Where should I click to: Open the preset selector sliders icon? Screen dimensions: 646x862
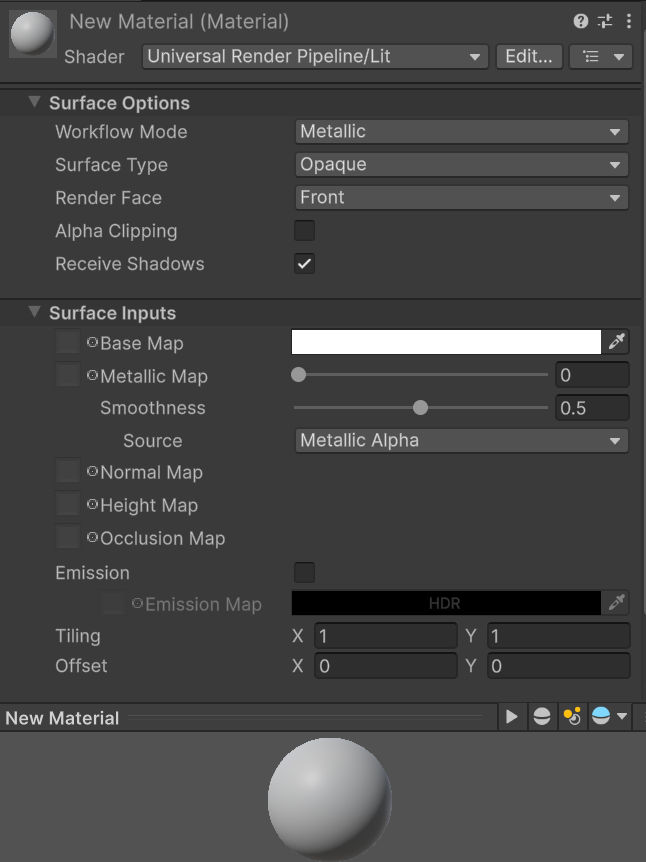pos(605,21)
